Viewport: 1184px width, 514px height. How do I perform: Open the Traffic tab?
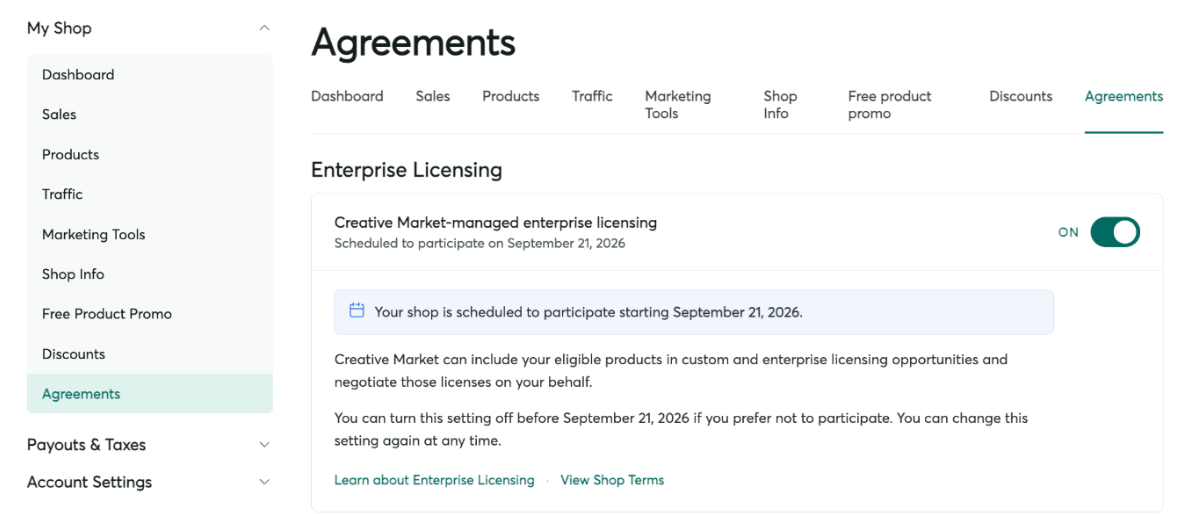[592, 97]
